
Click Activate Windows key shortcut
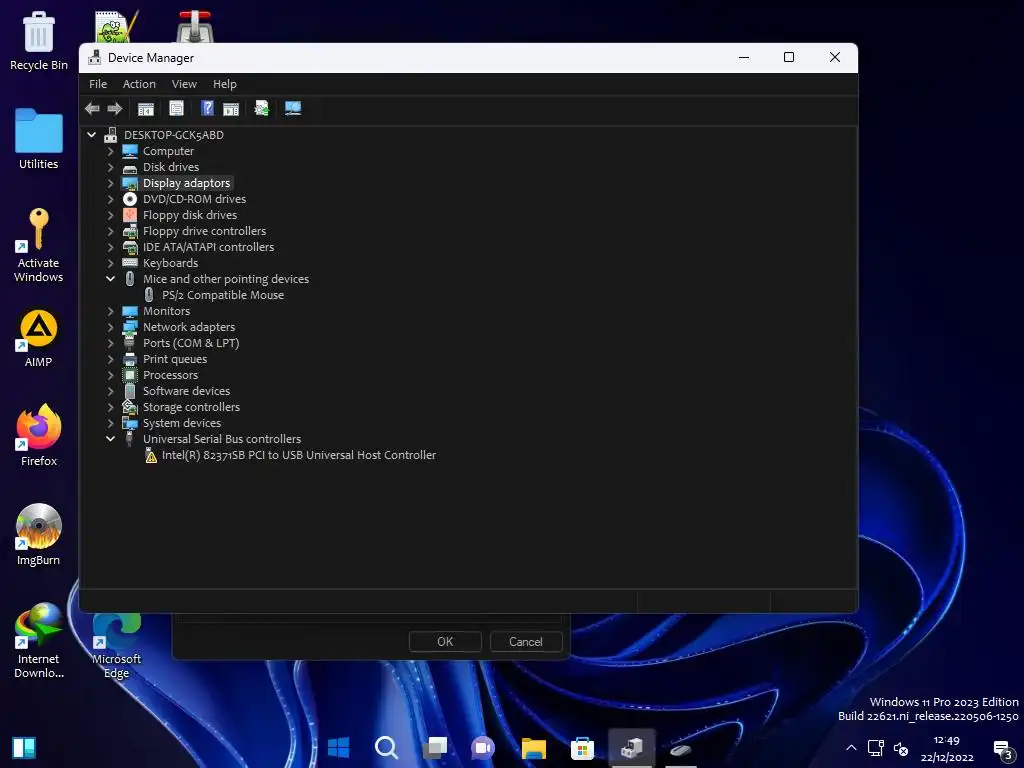39,246
